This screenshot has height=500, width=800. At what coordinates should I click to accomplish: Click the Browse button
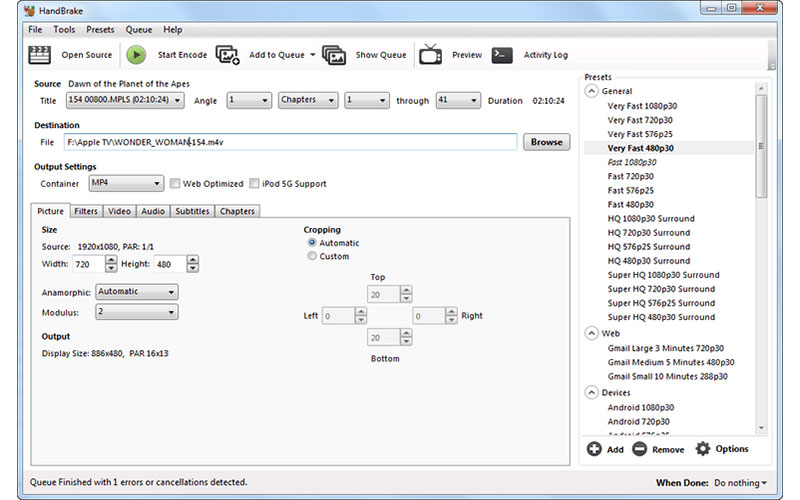(x=546, y=142)
